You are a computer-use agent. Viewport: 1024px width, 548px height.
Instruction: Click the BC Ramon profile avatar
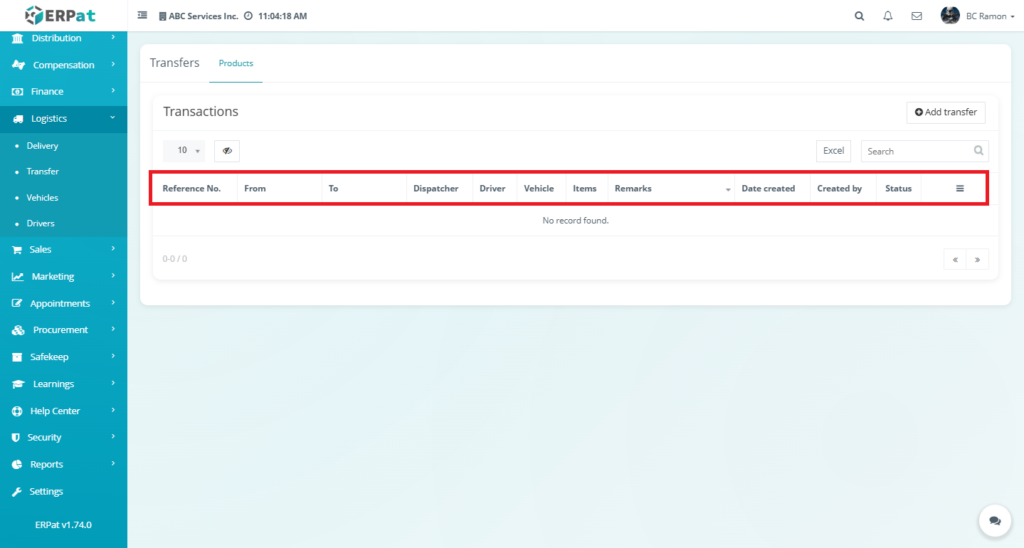click(x=950, y=16)
